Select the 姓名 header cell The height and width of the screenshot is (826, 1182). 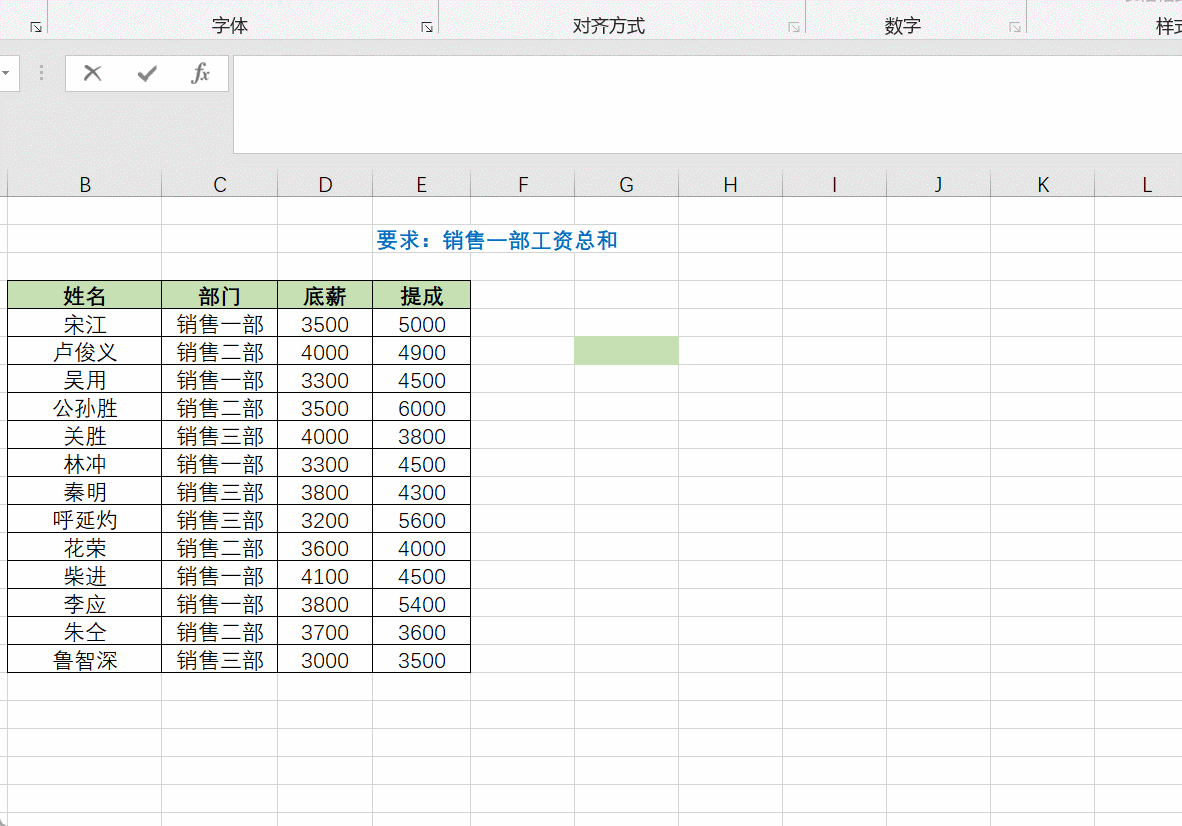coord(84,295)
